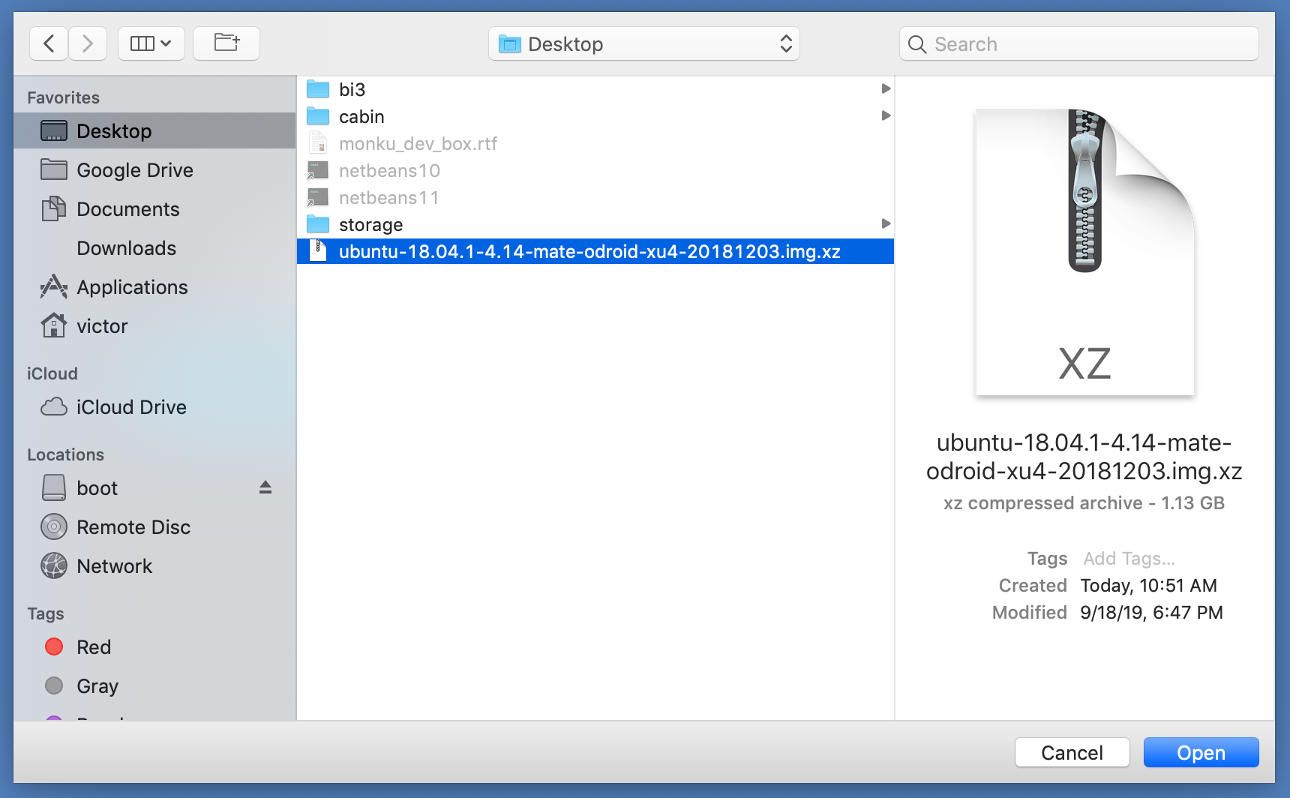Select Google Drive folder in sidebar
Viewport: 1290px width, 798px height.
tap(134, 170)
